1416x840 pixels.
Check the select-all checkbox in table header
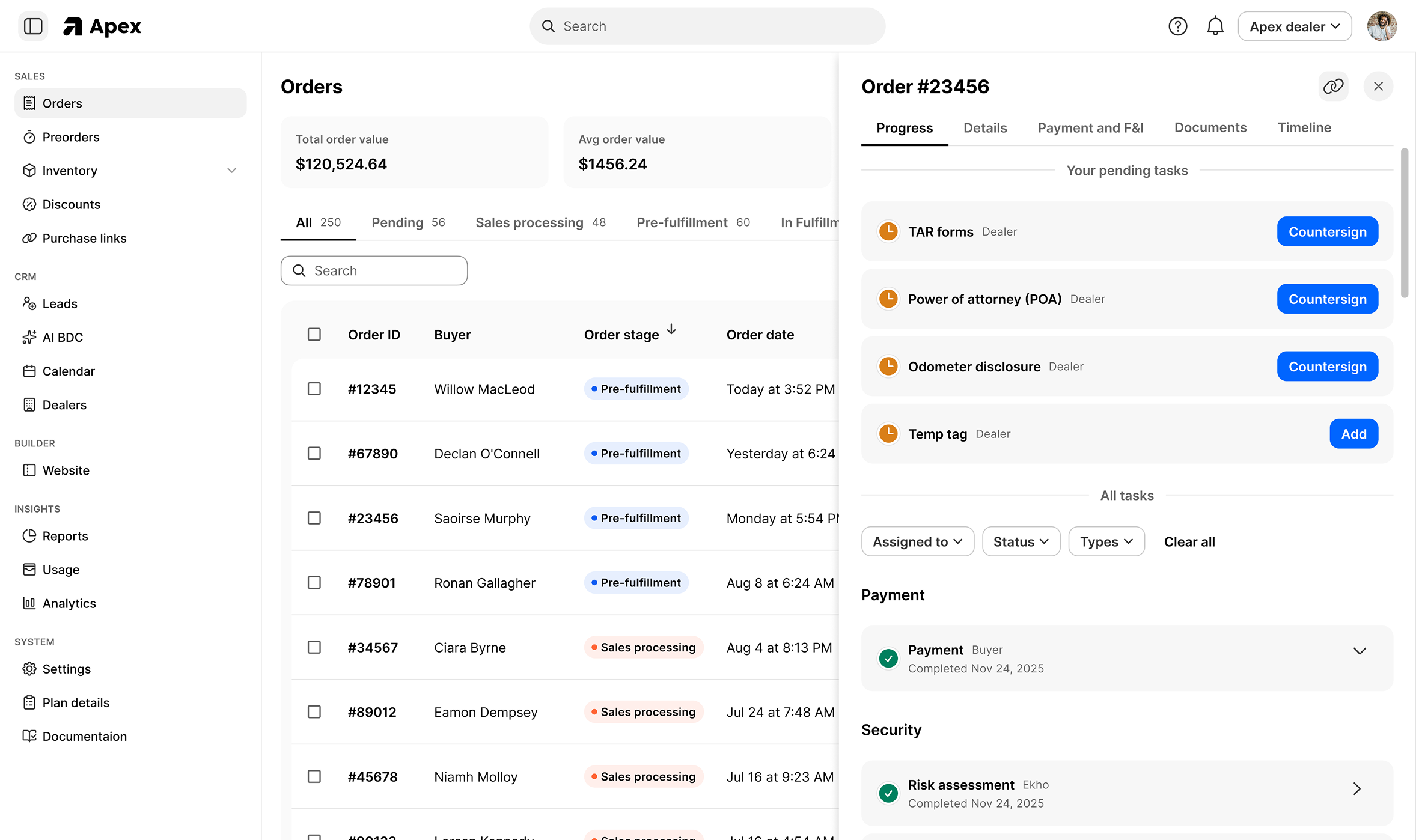(x=314, y=334)
